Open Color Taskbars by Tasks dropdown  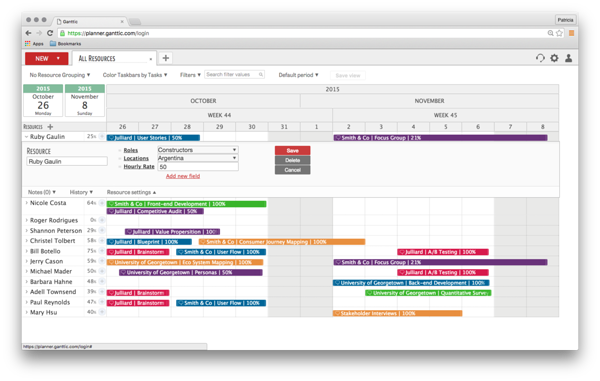tap(135, 75)
